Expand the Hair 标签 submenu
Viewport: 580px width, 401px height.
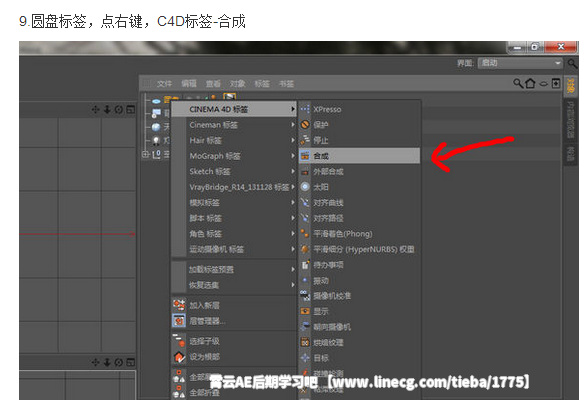(x=234, y=140)
